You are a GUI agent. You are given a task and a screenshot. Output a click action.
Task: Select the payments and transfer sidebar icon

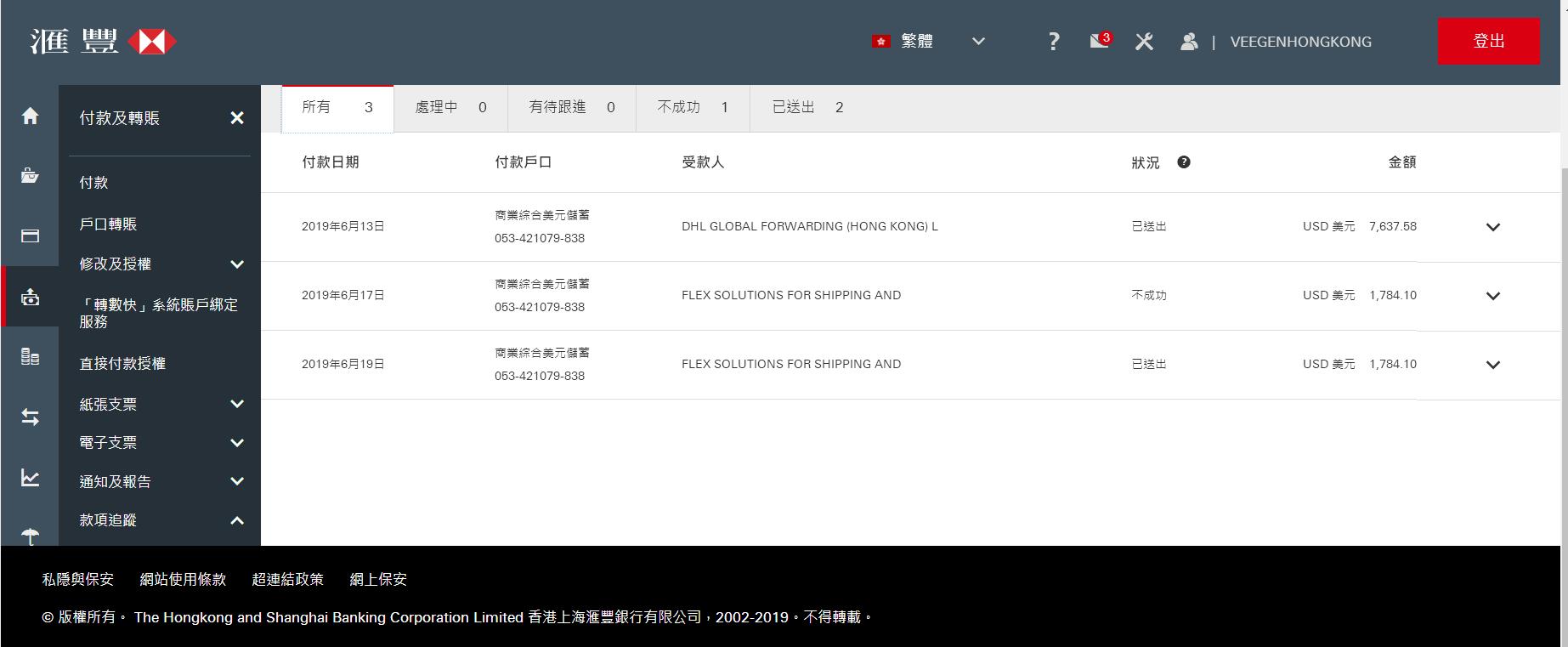coord(30,297)
